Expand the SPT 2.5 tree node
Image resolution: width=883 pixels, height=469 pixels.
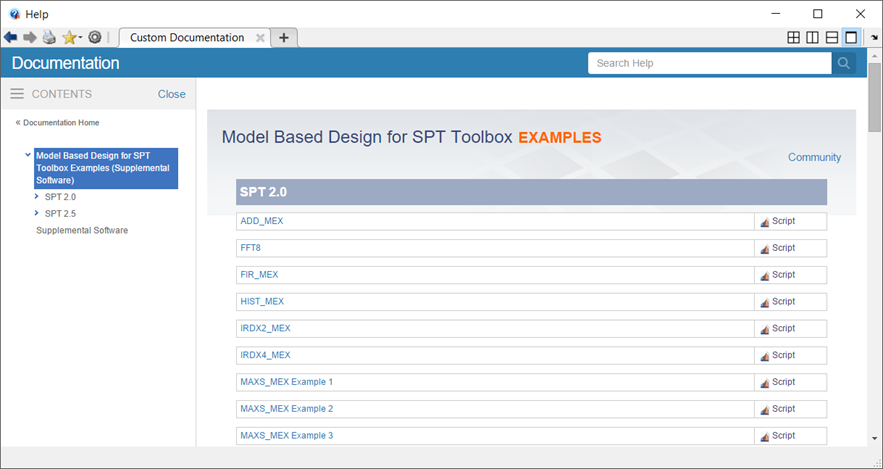point(37,213)
